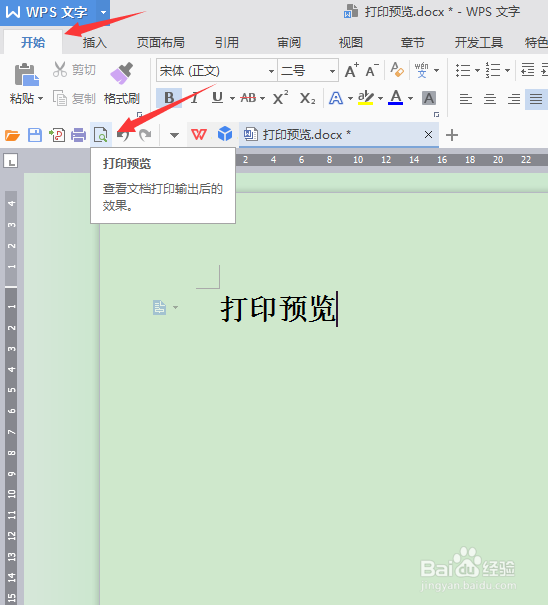This screenshot has height=605, width=548.
Task: Clear formatting with eraser A icon
Action: pyautogui.click(x=397, y=70)
